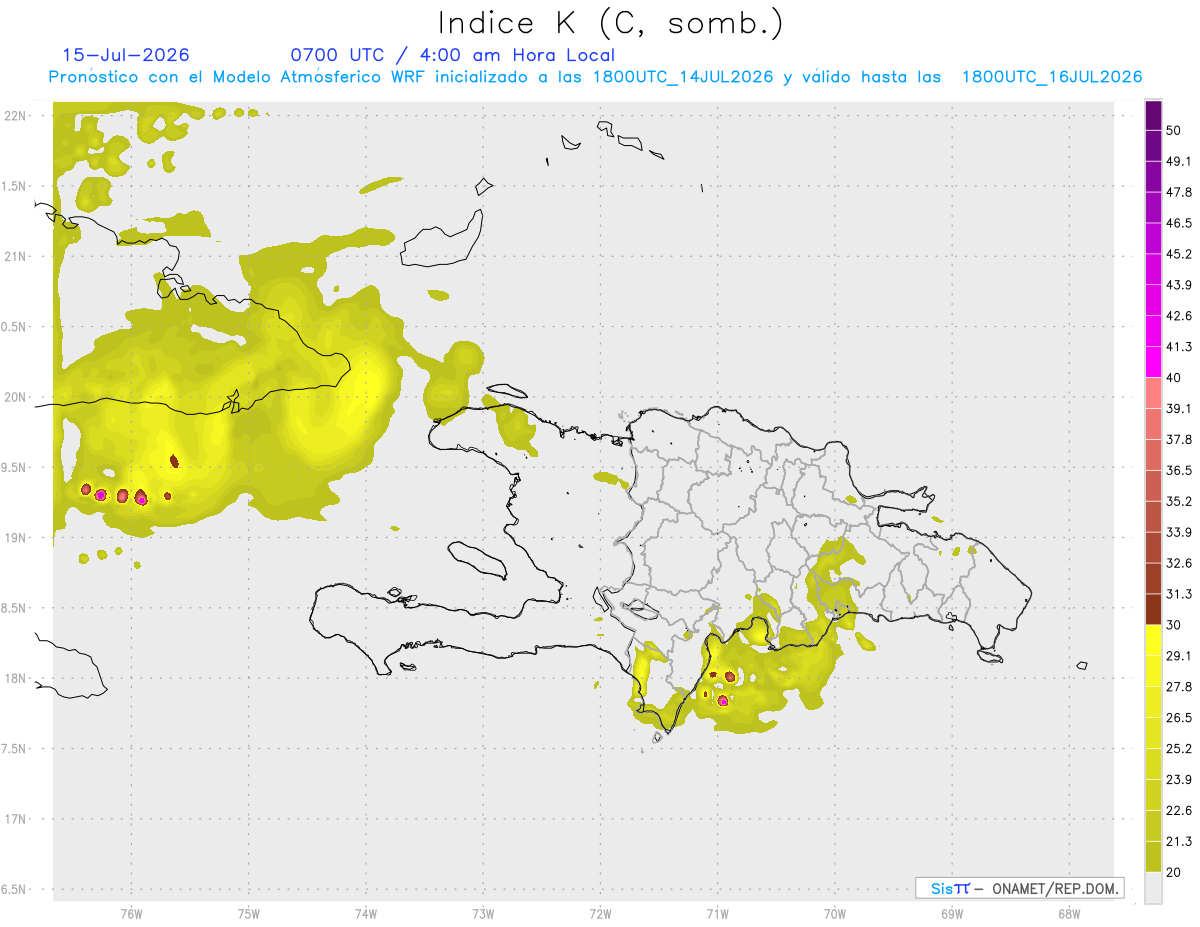Image resolution: width=1200 pixels, height=927 pixels.
Task: Click the "20N" latitude axis label
Action: [16, 397]
